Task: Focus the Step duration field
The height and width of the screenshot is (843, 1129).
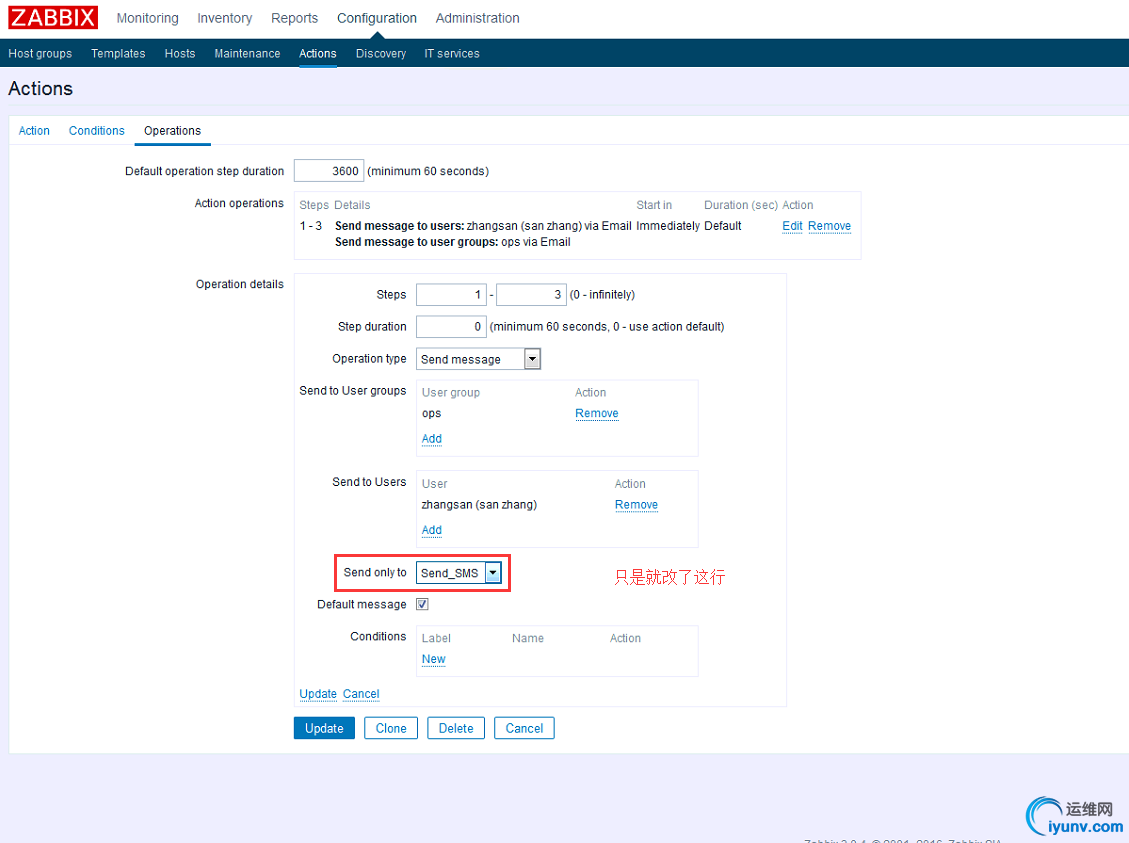Action: coord(451,326)
